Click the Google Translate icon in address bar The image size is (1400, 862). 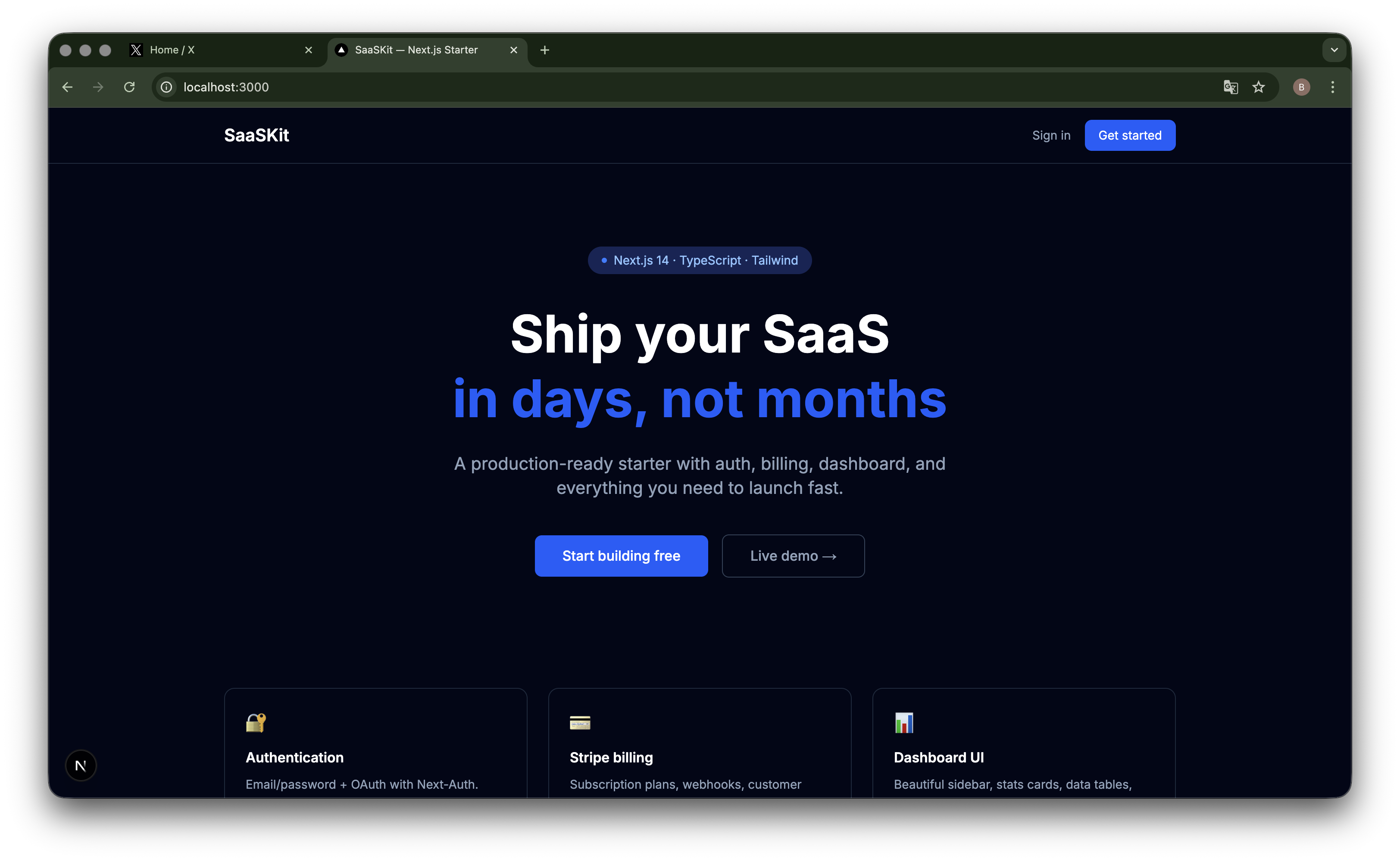1230,87
